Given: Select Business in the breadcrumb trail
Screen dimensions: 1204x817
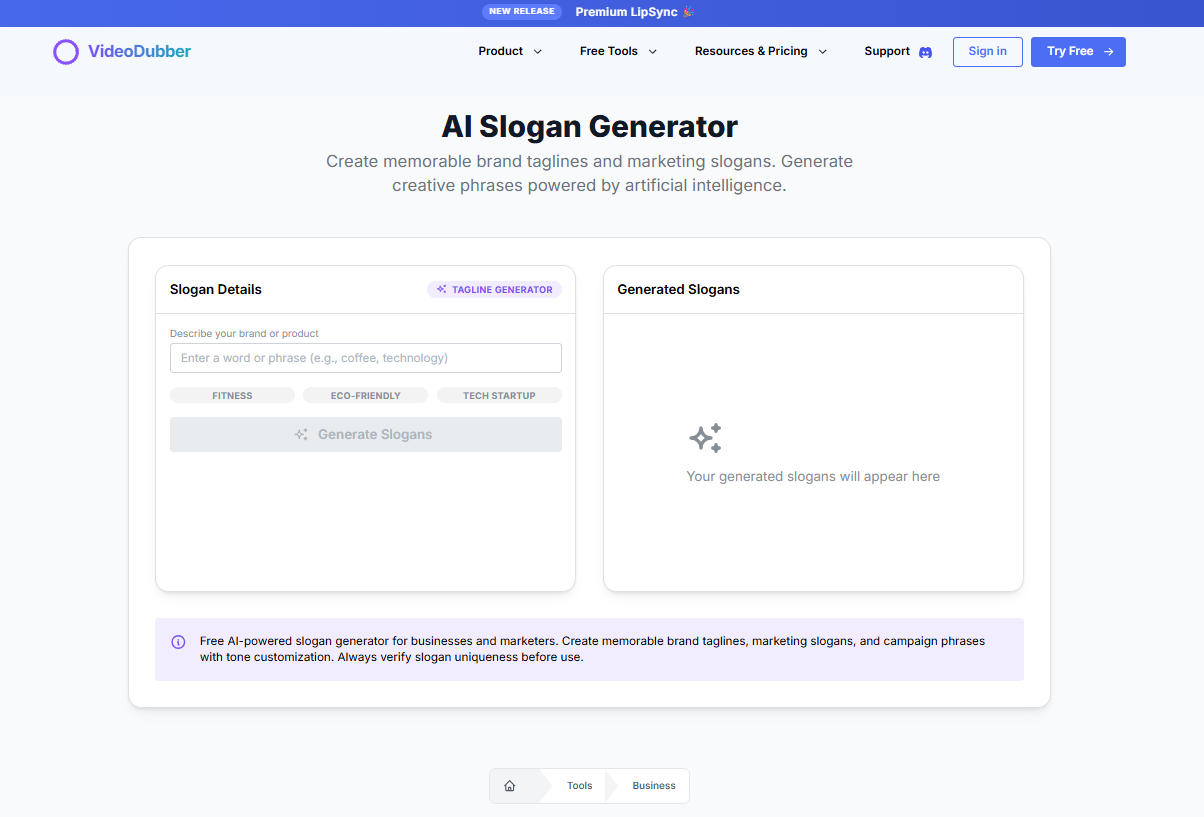Looking at the screenshot, I should (654, 785).
